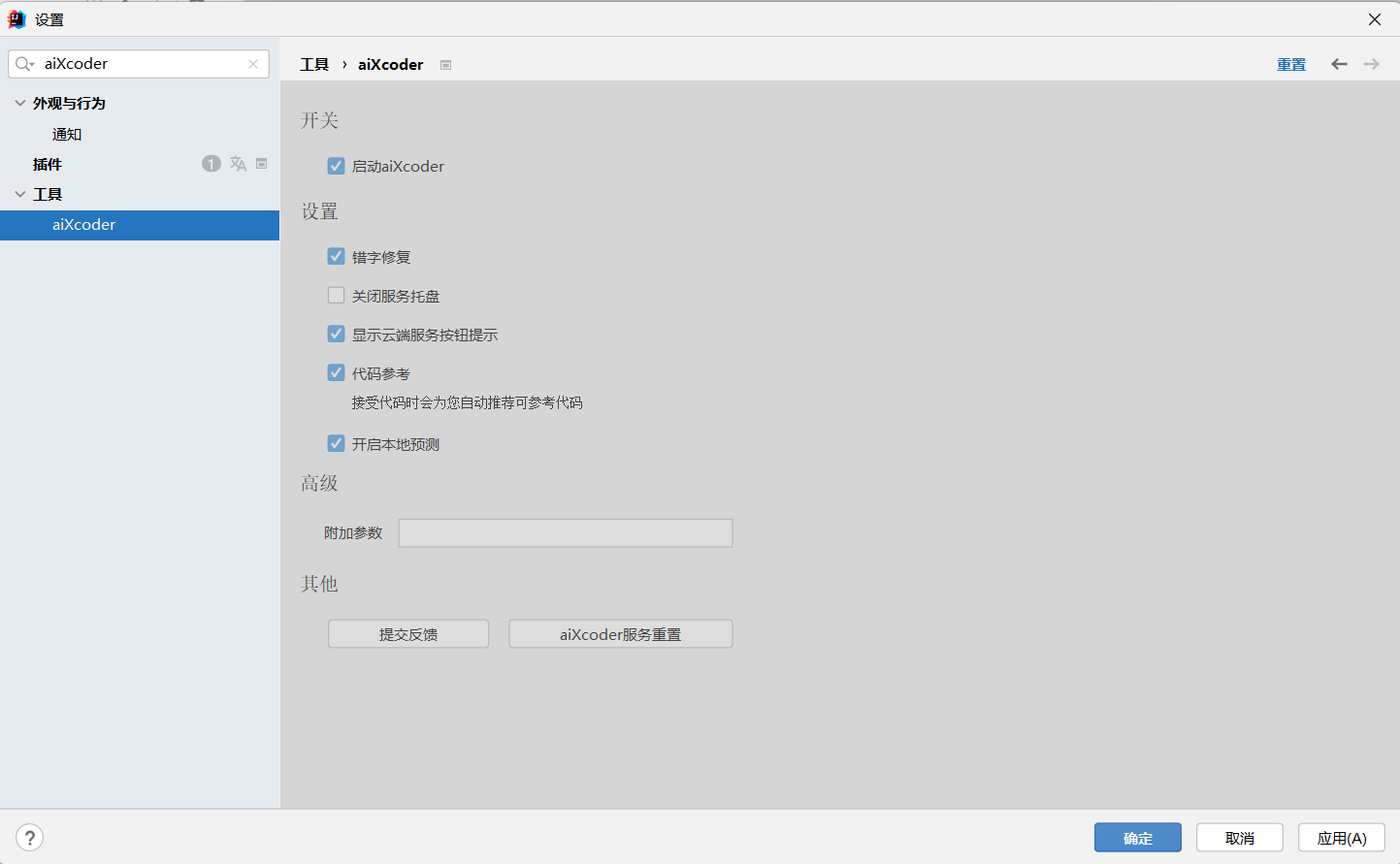Screen dimensions: 1400x864
Task: Click the 提交反馈 button
Action: (408, 634)
